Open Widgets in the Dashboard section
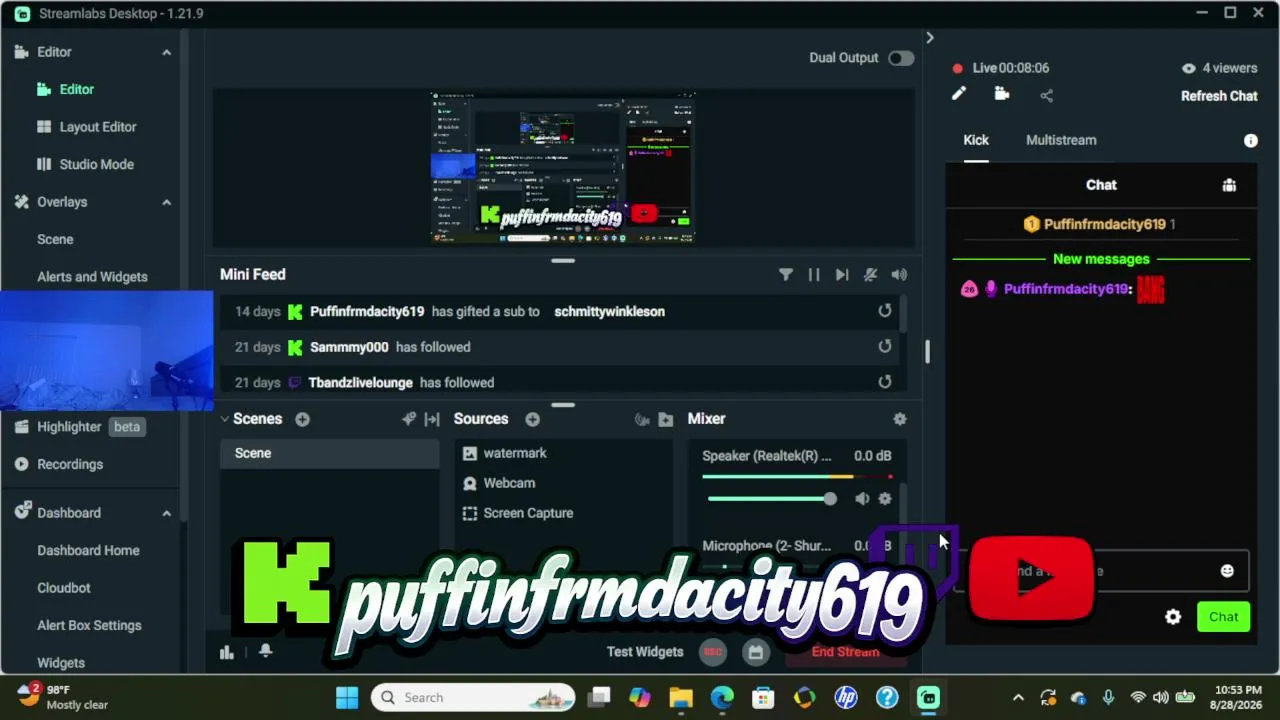The image size is (1280, 720). 61,663
